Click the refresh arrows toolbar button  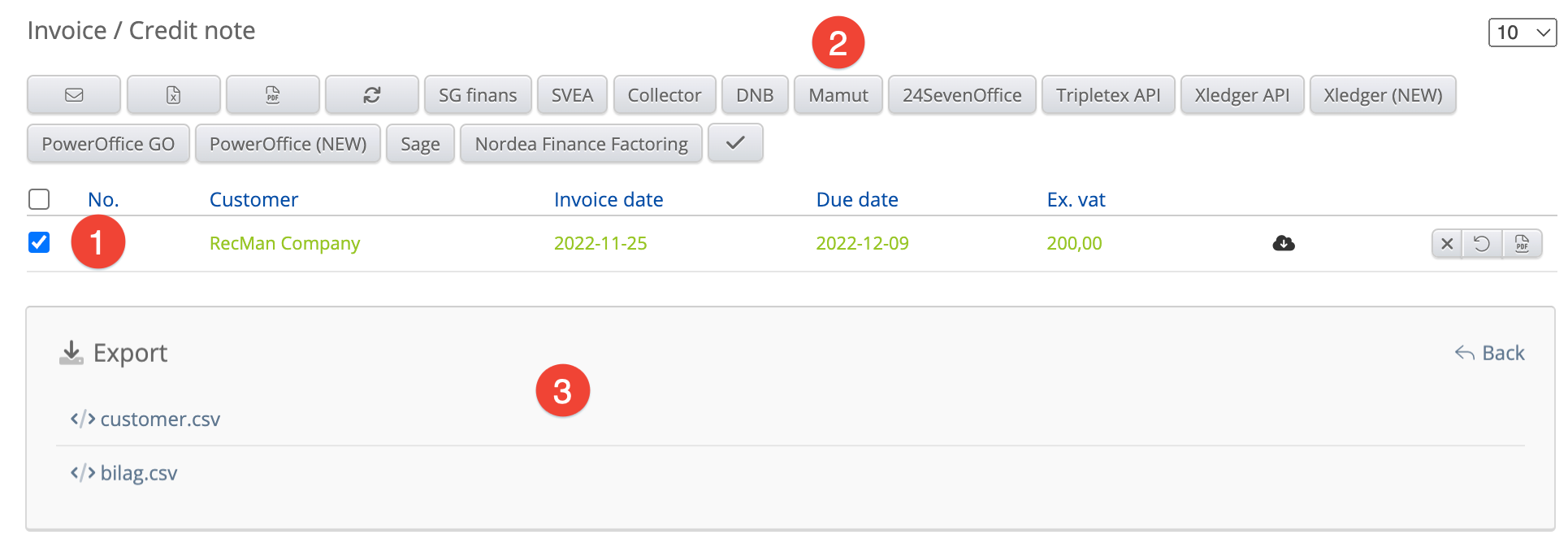pyautogui.click(x=372, y=95)
